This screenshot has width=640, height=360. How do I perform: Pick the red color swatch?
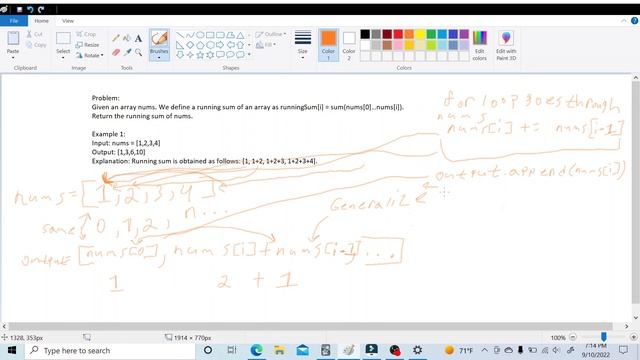pos(398,34)
